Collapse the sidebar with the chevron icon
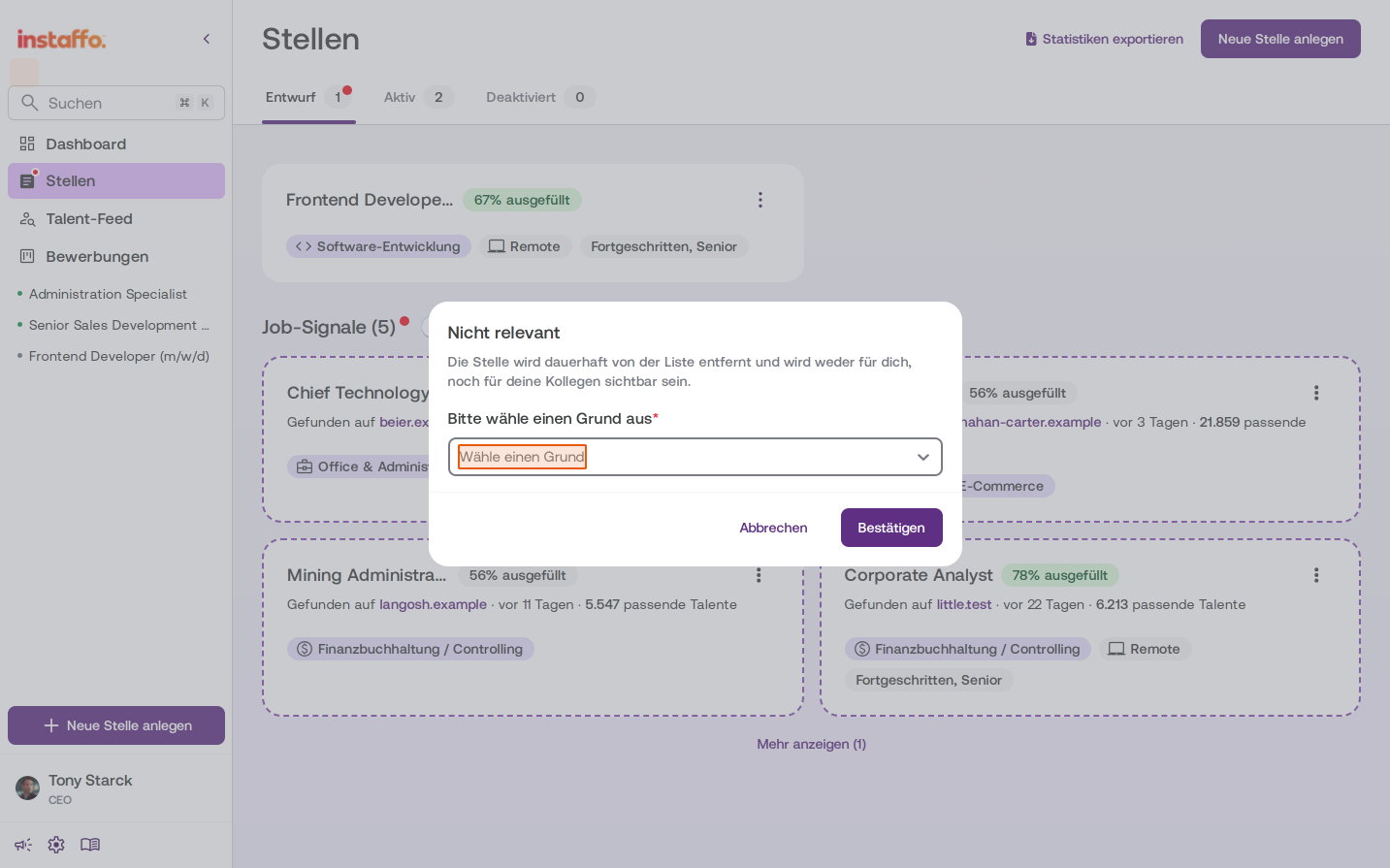 pyautogui.click(x=207, y=39)
